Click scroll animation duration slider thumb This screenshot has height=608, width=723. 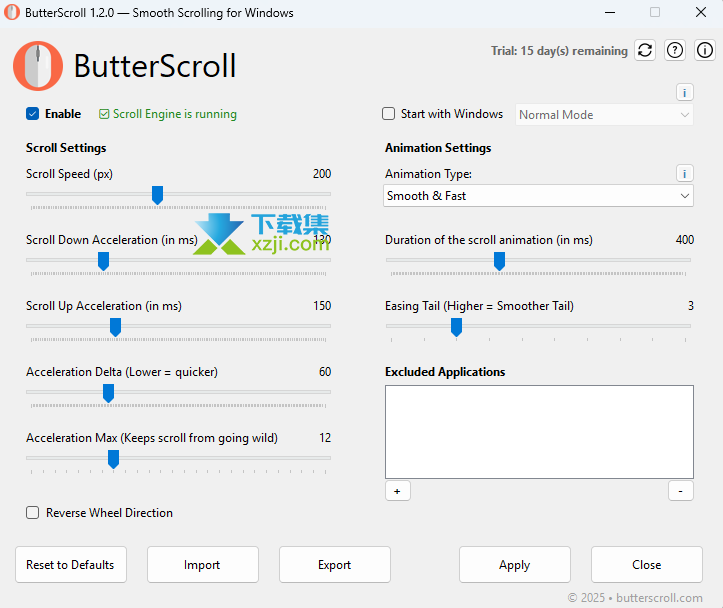click(499, 261)
